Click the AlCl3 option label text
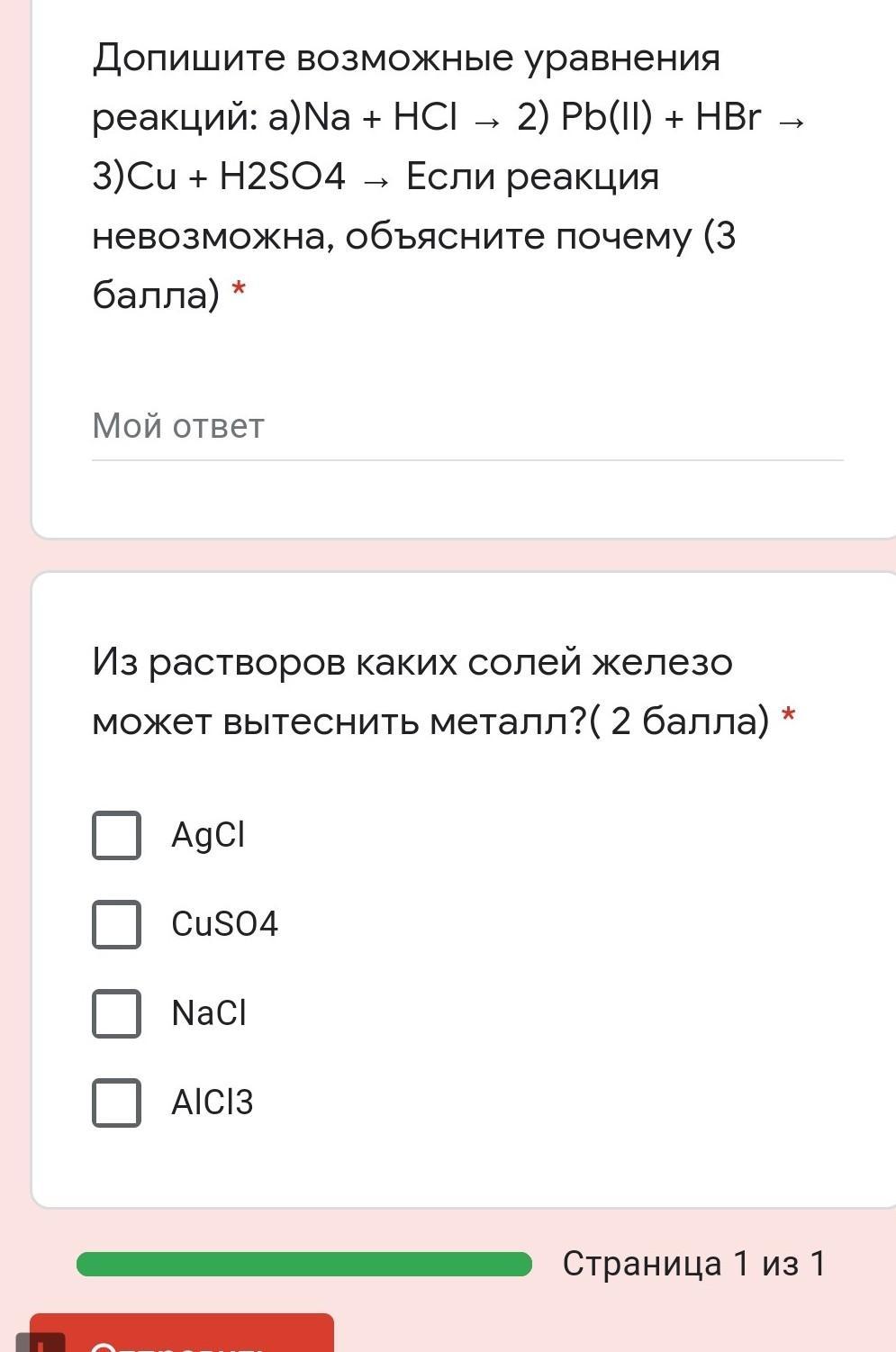This screenshot has width=896, height=1352. 213,1102
